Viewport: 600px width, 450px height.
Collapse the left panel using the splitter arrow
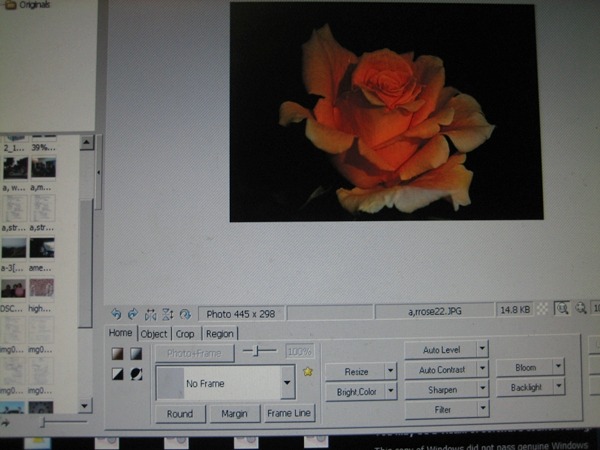tap(99, 173)
